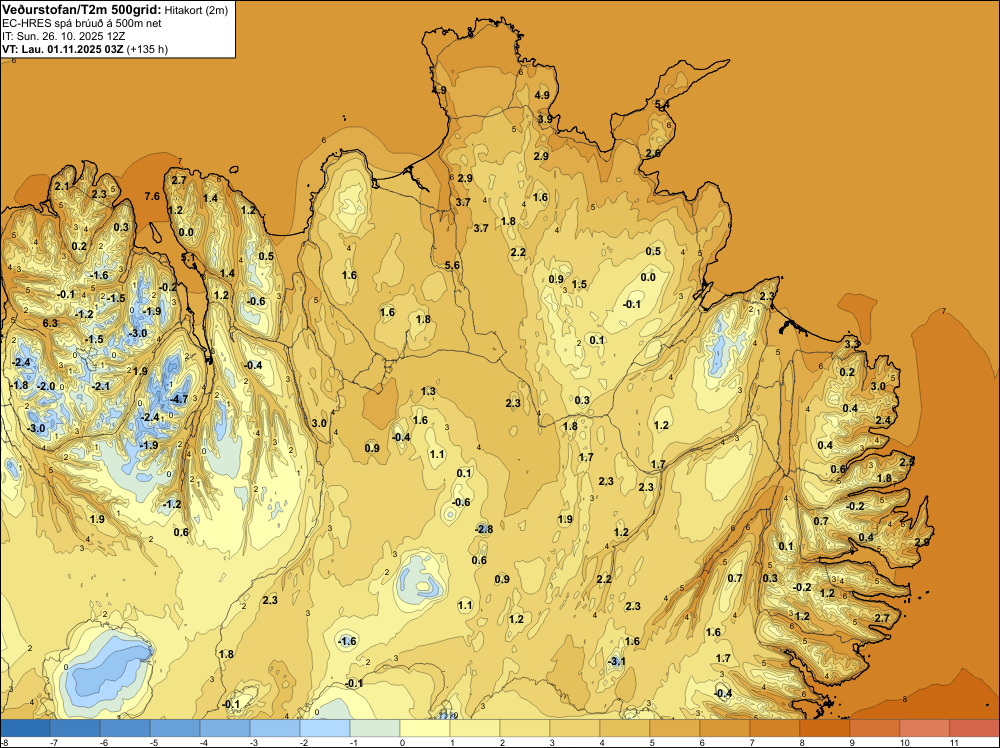Viewport: 1000px width, 748px height.
Task: Click the 2.6 temperature value
Action: pos(653,153)
